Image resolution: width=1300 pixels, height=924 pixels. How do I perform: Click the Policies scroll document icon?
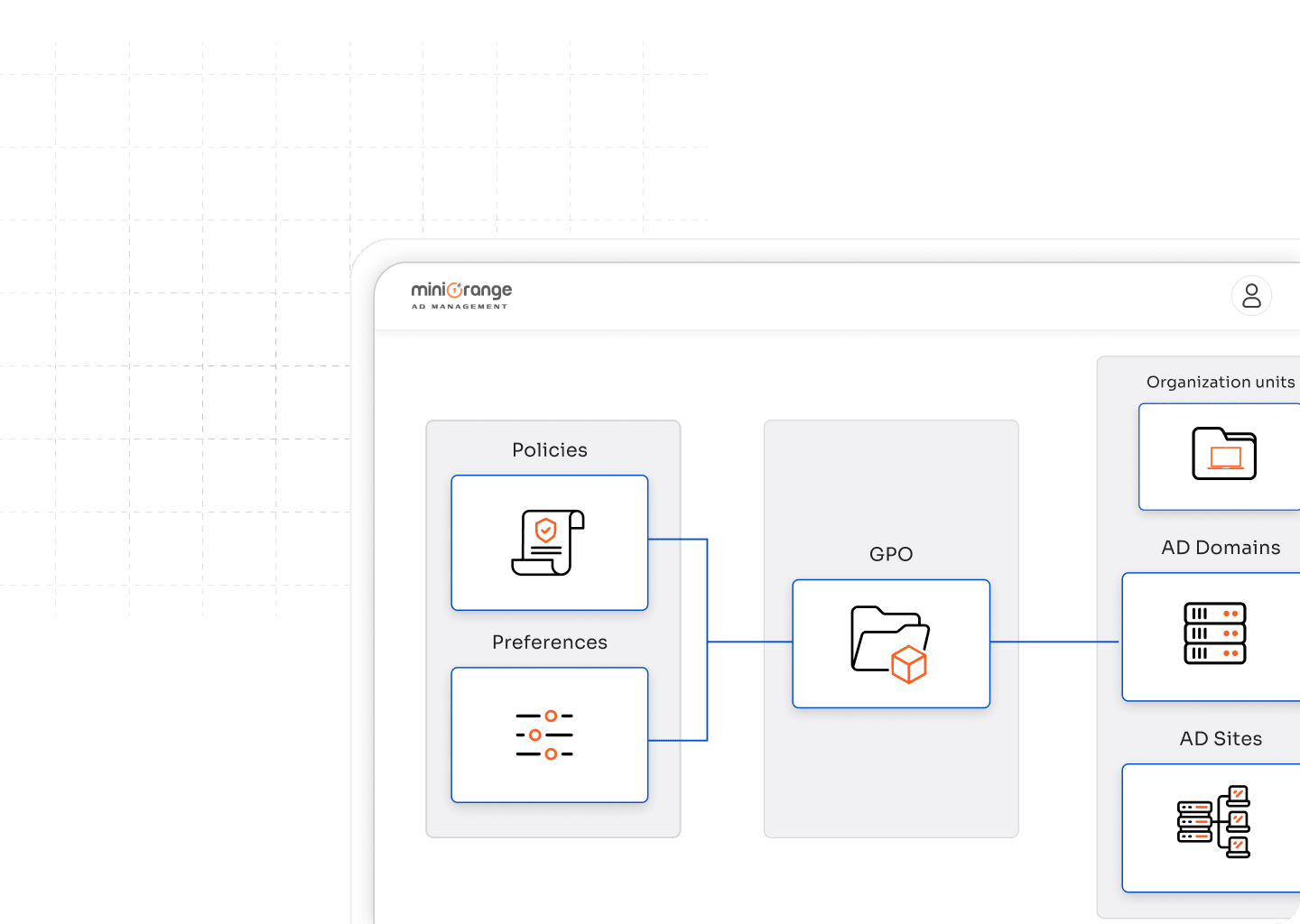tap(549, 542)
